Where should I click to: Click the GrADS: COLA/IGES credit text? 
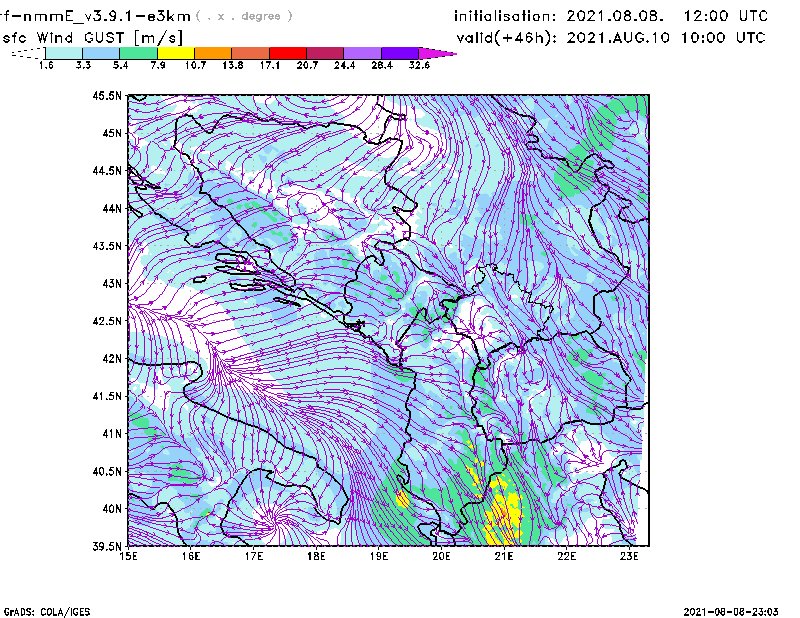[x=47, y=612]
